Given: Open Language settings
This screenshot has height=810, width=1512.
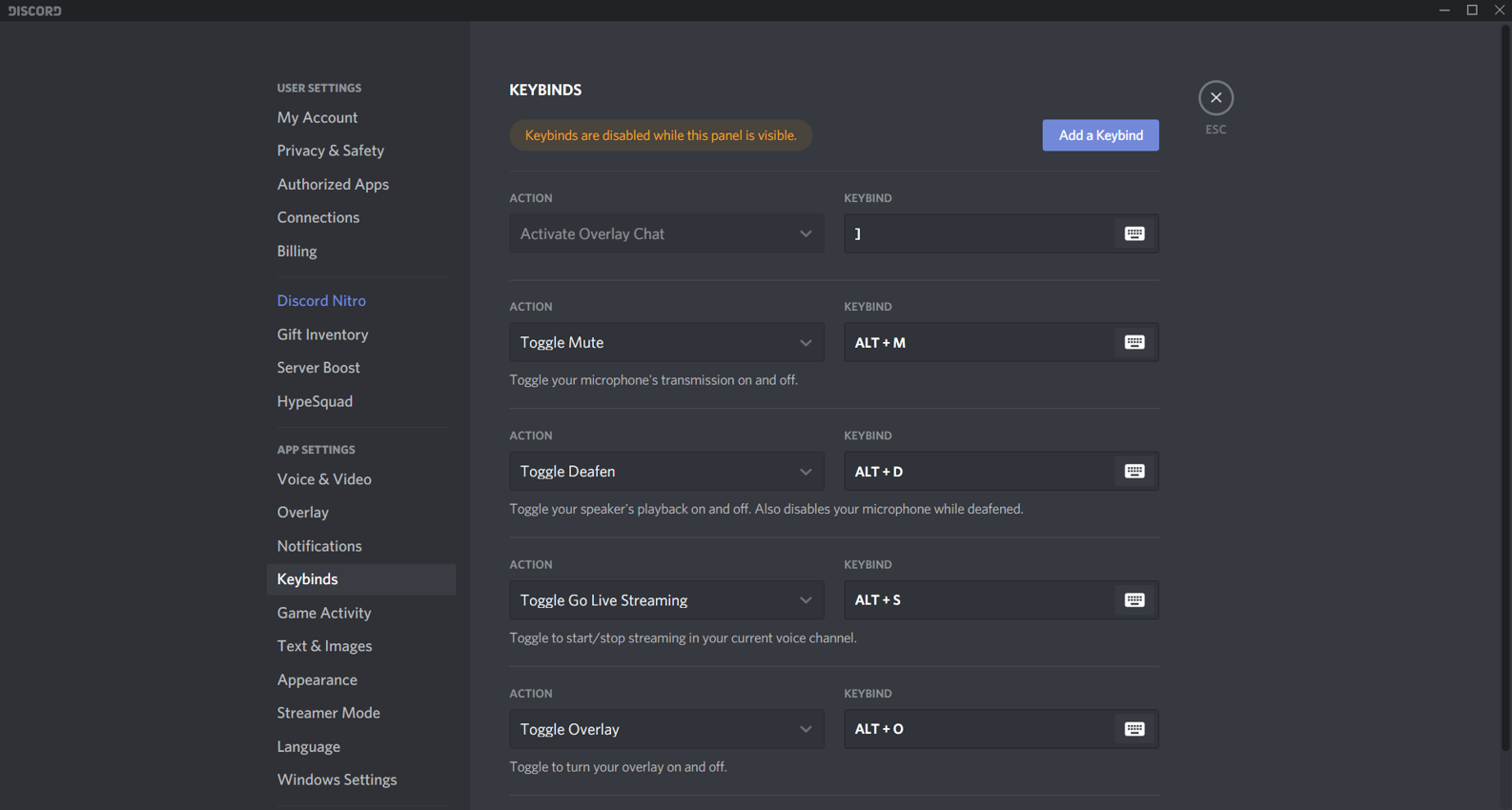Looking at the screenshot, I should click(361, 746).
